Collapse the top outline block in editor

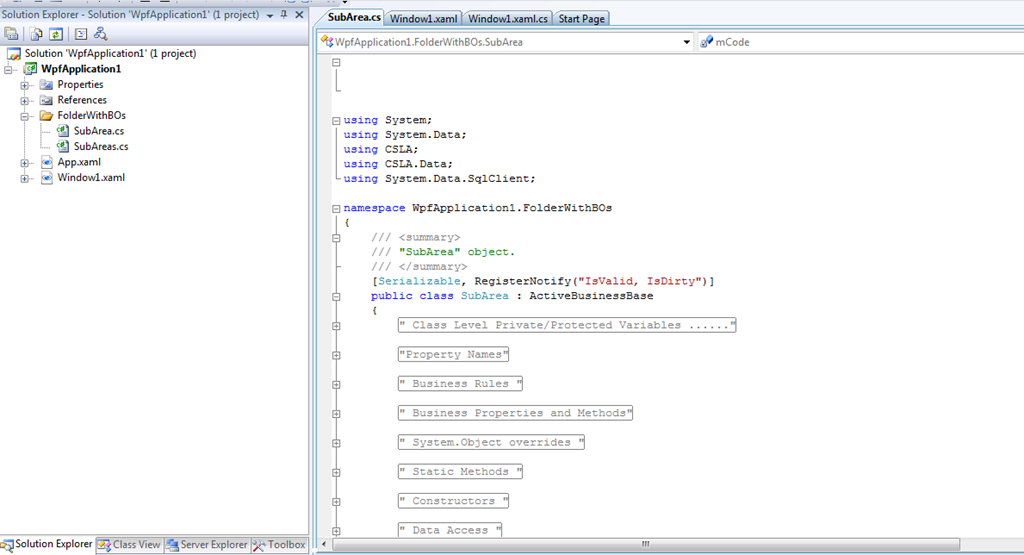coord(336,63)
